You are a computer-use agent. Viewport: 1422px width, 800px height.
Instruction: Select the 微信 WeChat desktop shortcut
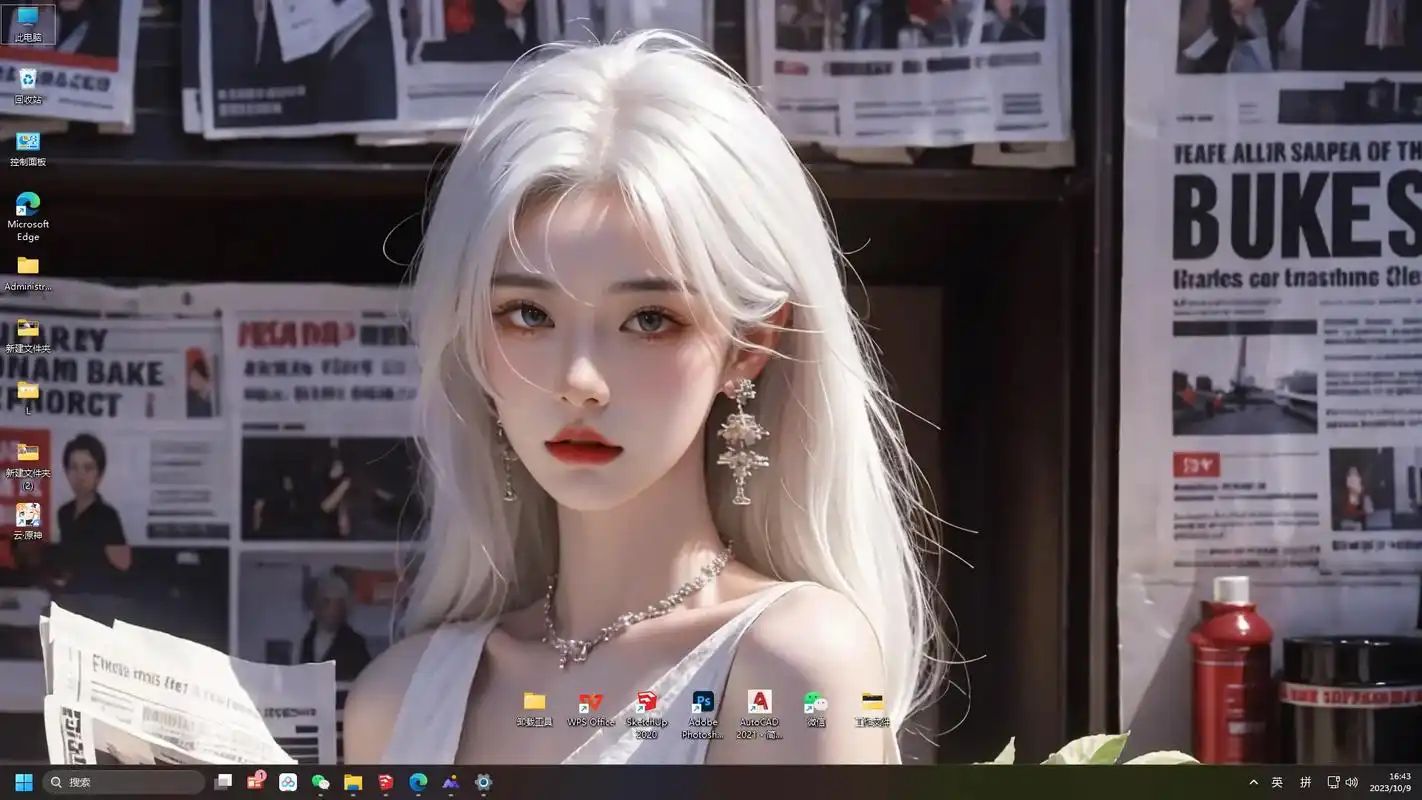click(816, 703)
